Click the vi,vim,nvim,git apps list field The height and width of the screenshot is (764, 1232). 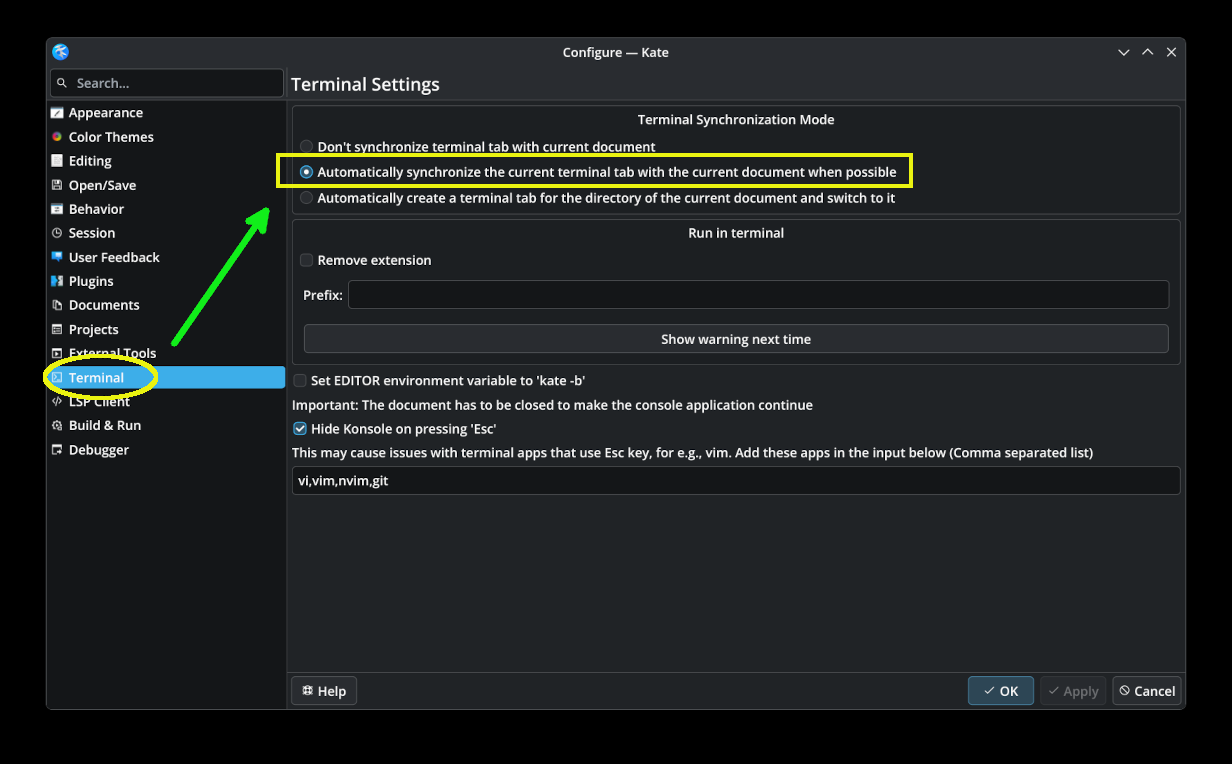pos(736,481)
